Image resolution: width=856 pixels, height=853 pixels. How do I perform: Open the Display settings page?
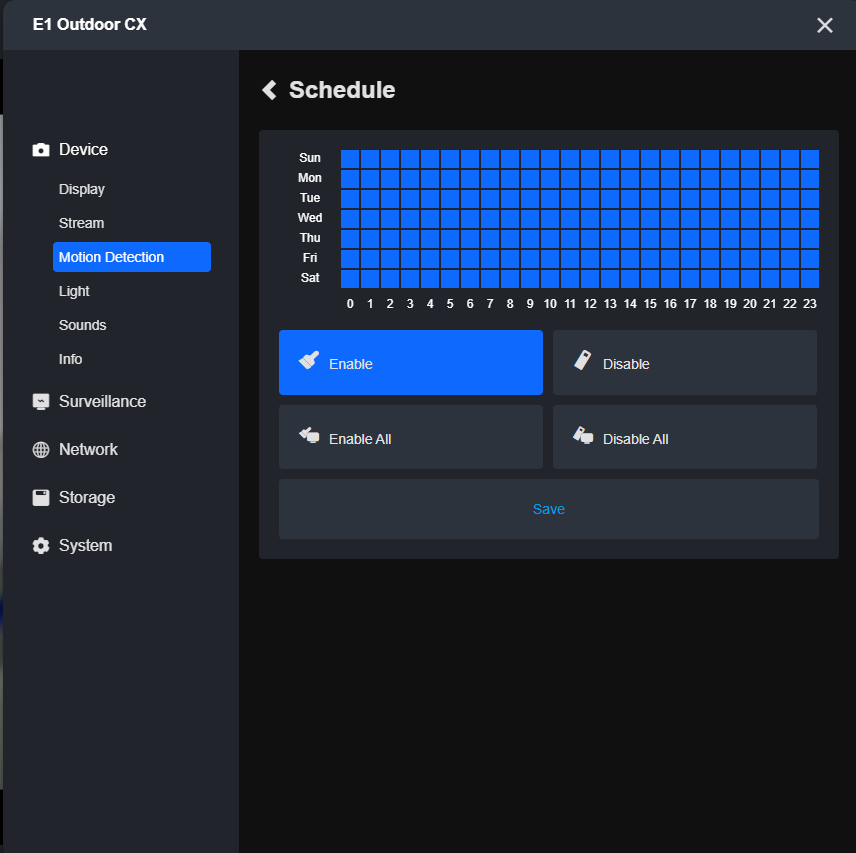point(82,189)
